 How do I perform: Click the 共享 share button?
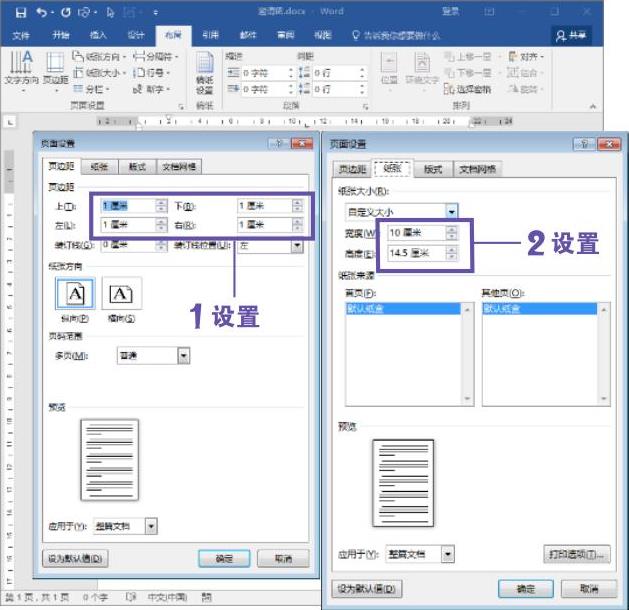[571, 36]
